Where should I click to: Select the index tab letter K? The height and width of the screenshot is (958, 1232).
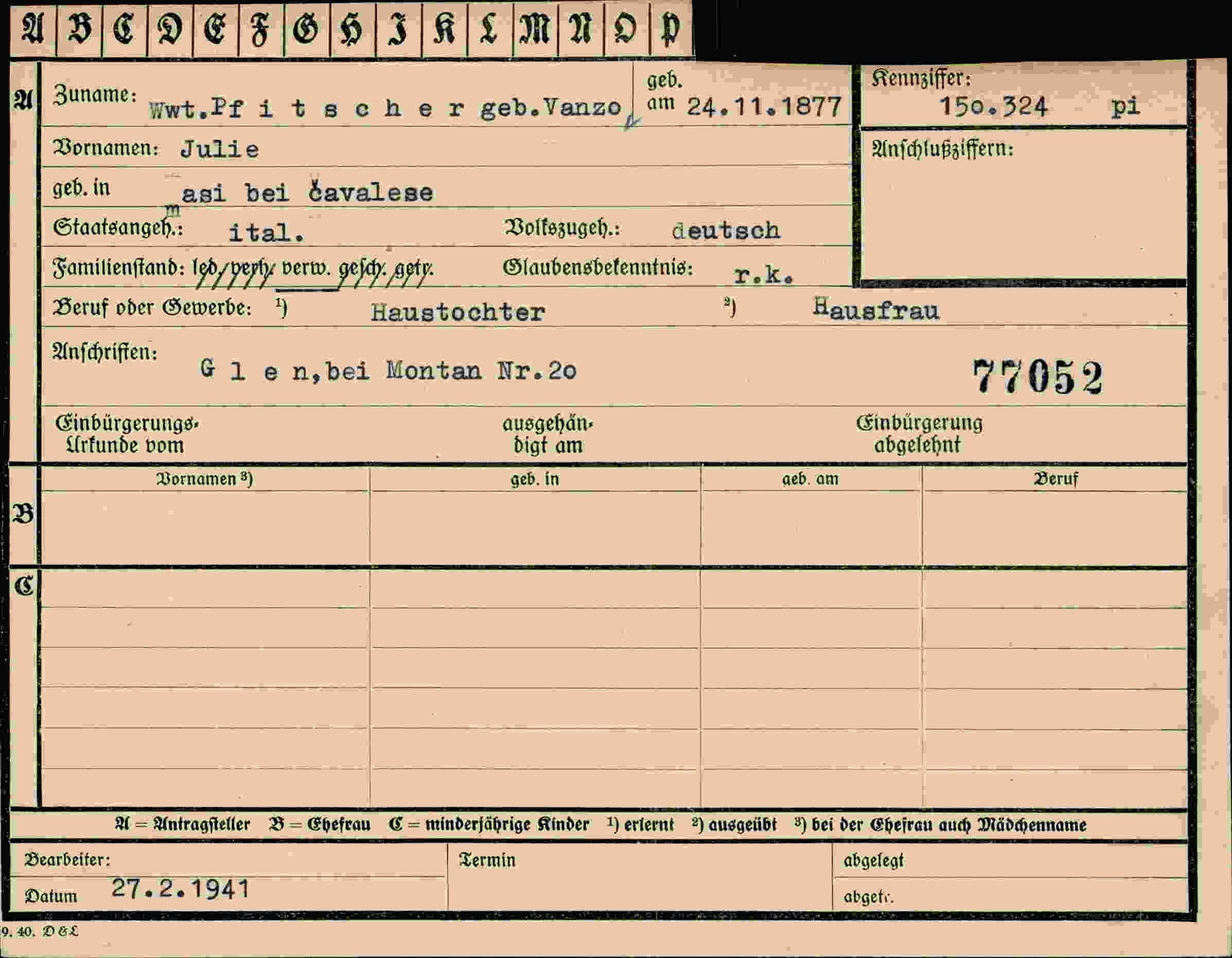click(444, 28)
